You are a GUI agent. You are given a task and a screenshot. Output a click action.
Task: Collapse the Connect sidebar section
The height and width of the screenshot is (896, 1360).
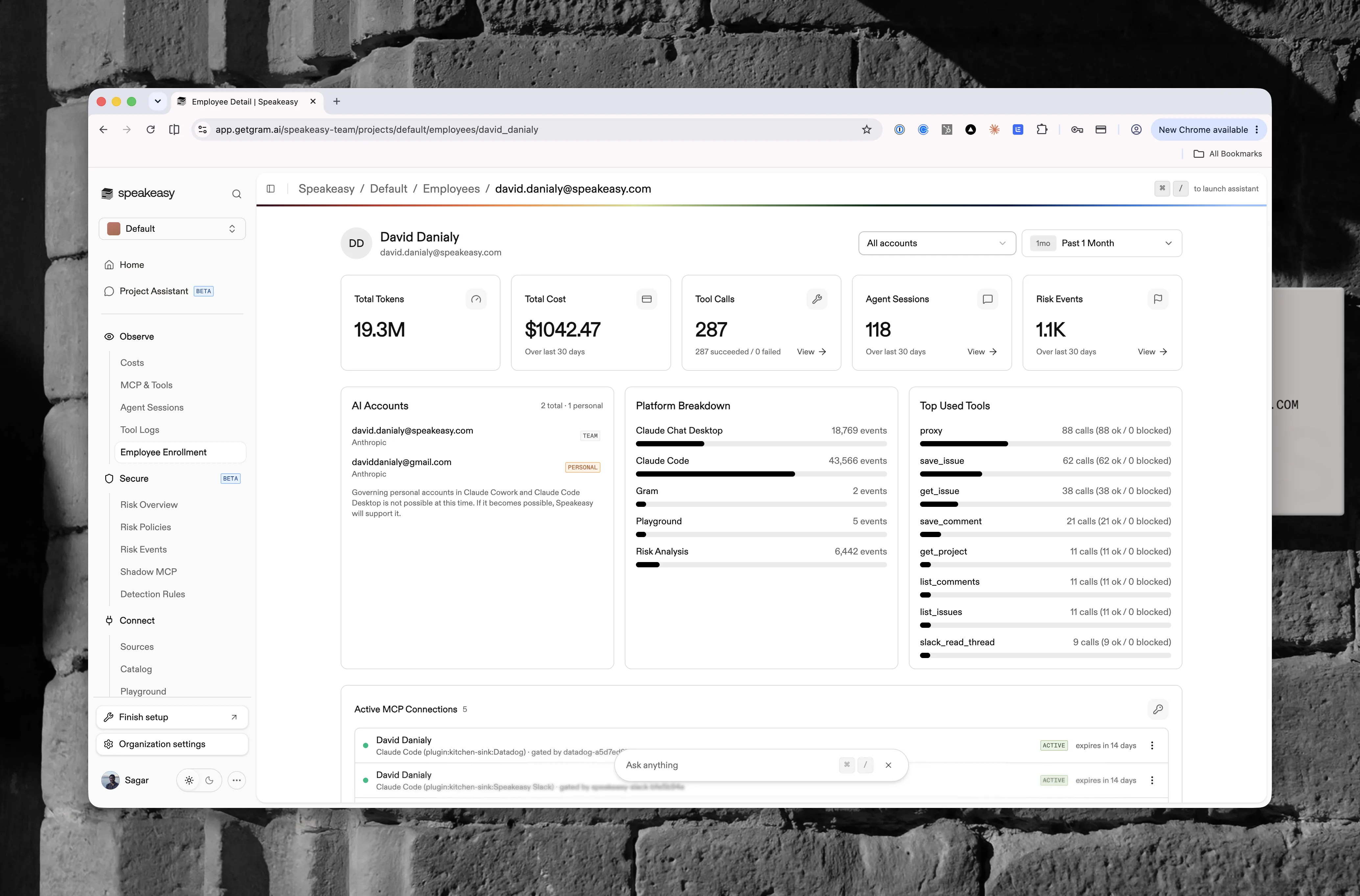pyautogui.click(x=137, y=621)
